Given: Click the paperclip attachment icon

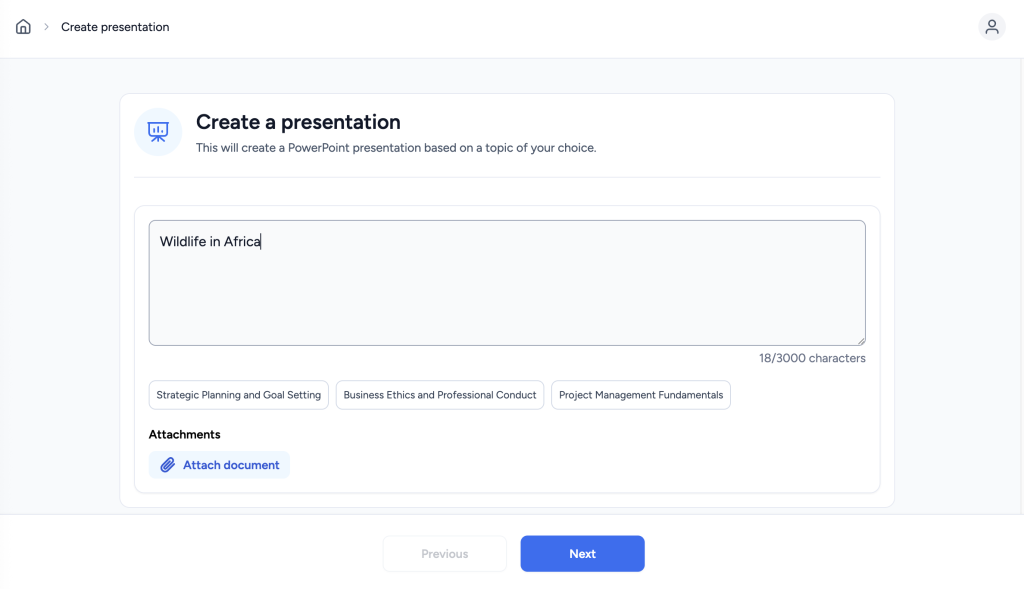Looking at the screenshot, I should pyautogui.click(x=168, y=465).
